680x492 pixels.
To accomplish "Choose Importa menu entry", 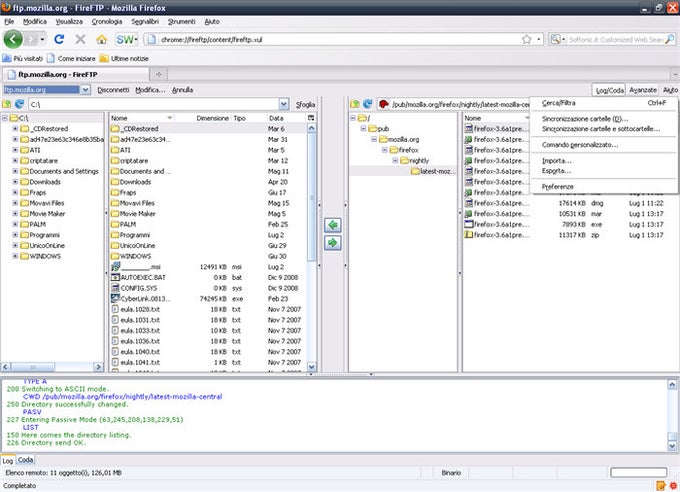I will (603, 161).
